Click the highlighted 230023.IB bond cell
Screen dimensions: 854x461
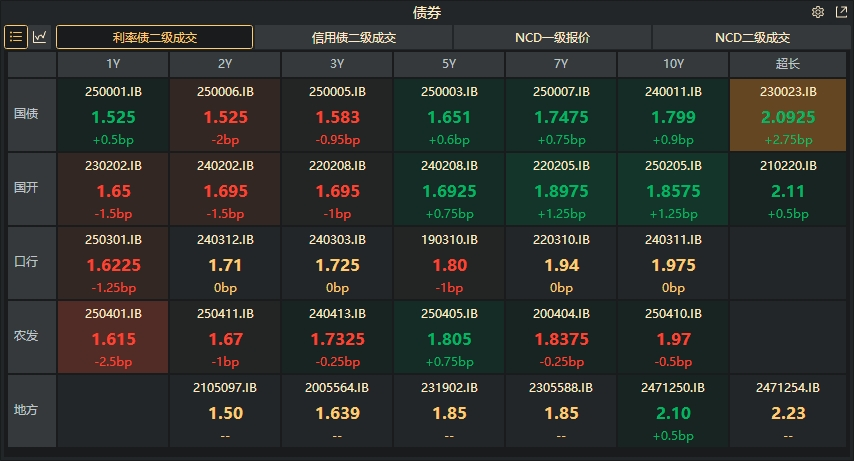[787, 114]
